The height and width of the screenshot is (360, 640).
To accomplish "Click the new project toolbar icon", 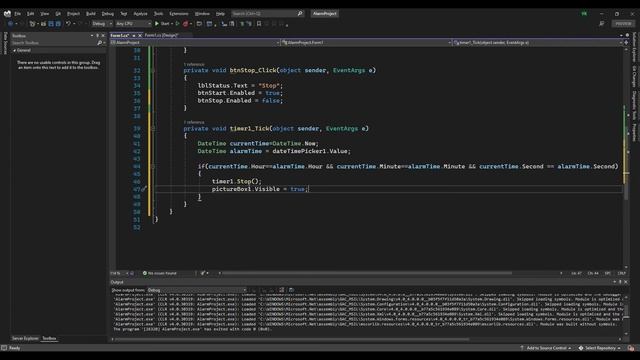I will click(33, 24).
